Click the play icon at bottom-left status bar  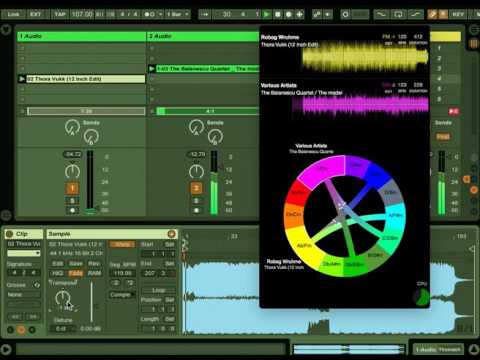(6, 349)
